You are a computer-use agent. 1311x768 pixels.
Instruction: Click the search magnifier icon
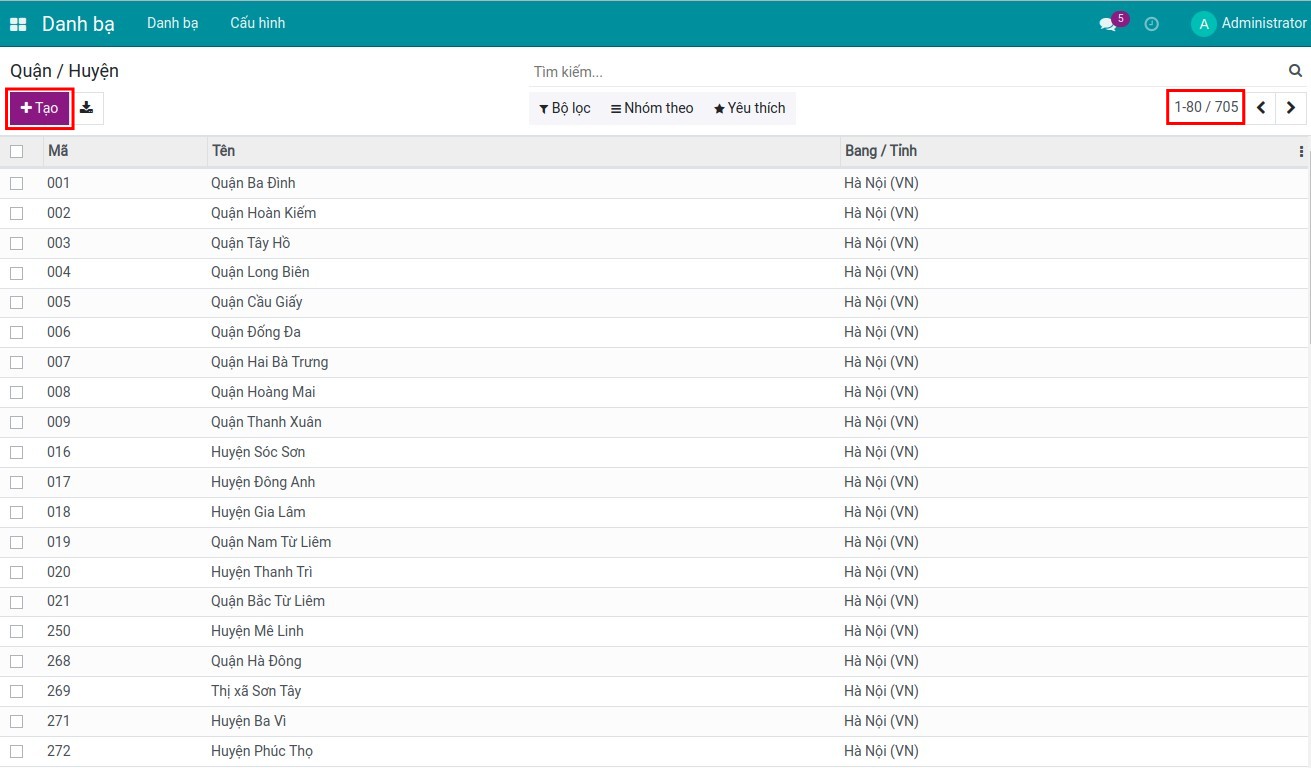point(1295,71)
